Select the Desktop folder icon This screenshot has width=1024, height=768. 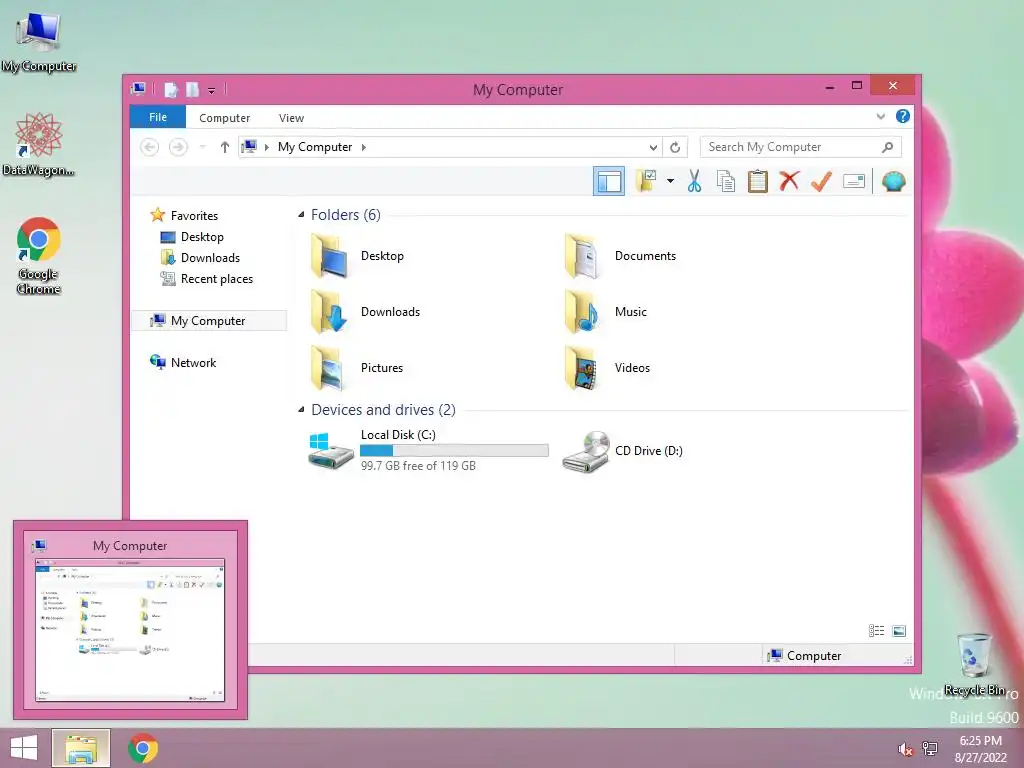[328, 256]
